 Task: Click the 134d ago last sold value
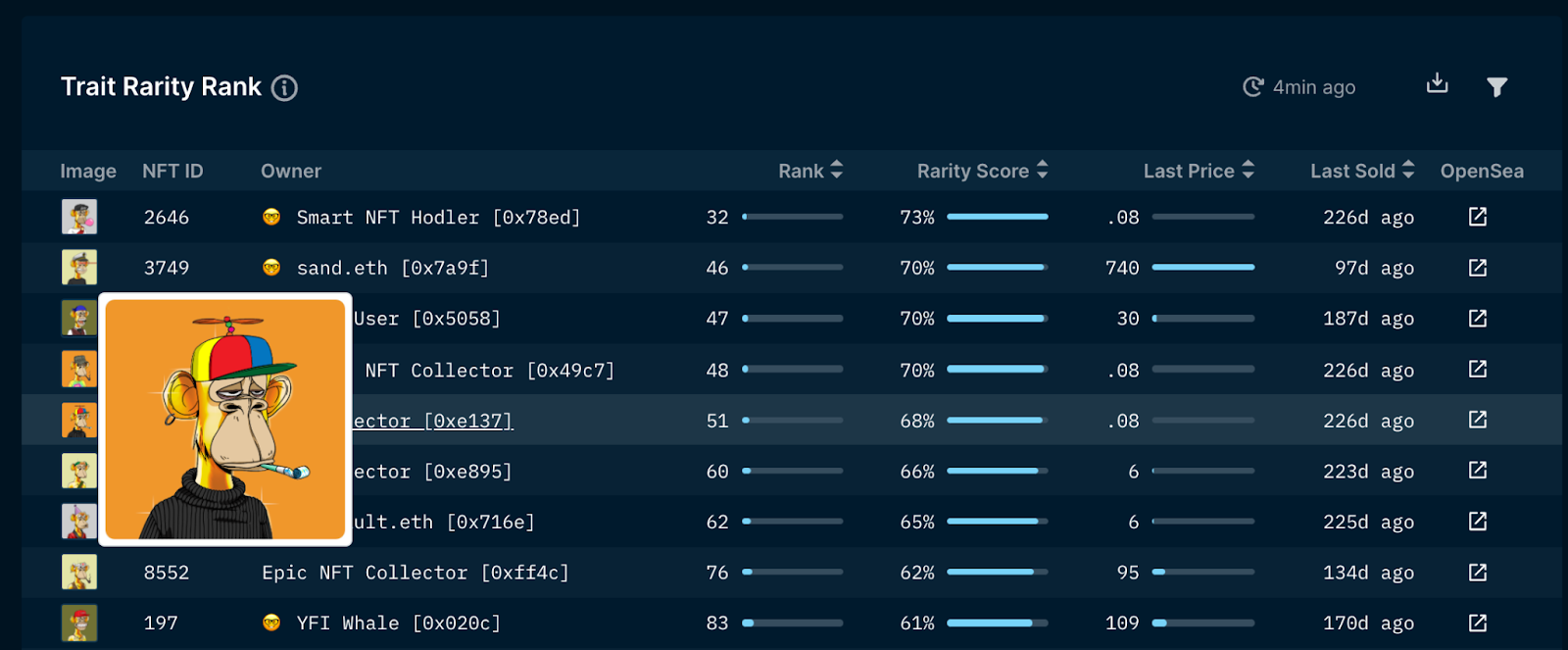point(1368,573)
